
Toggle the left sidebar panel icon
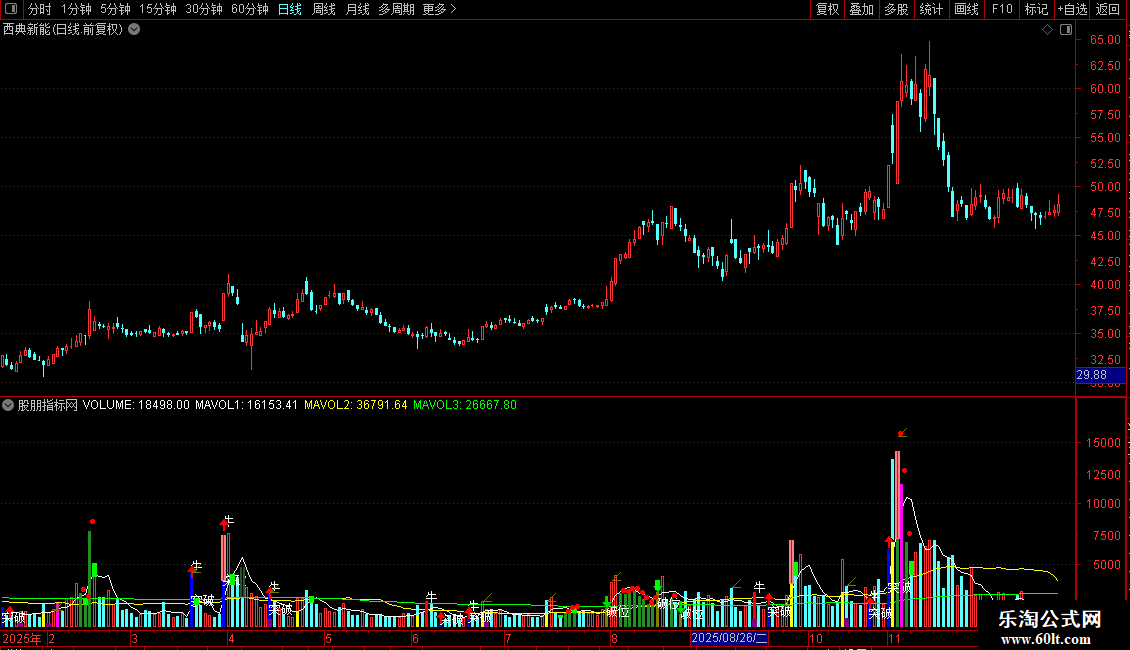[x=11, y=9]
